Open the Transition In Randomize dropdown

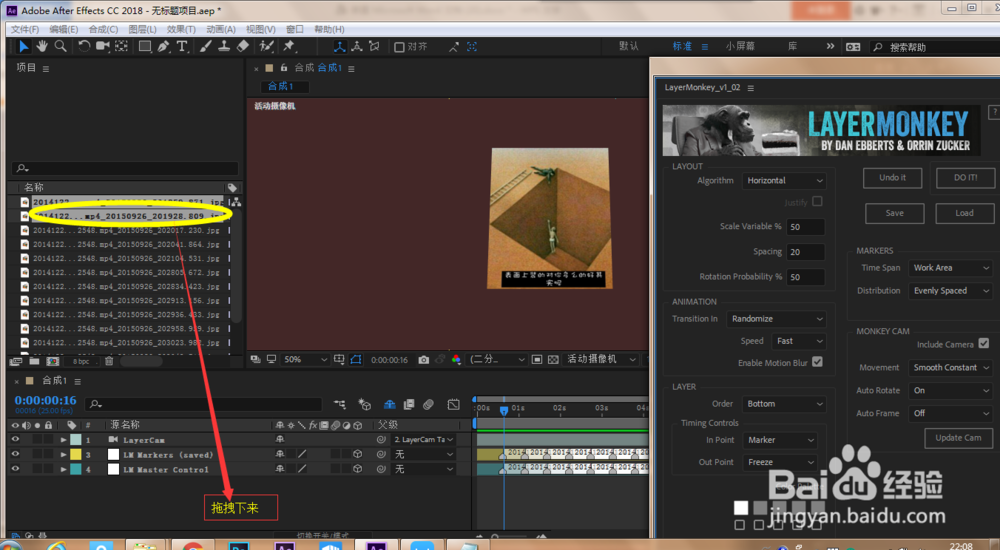777,318
